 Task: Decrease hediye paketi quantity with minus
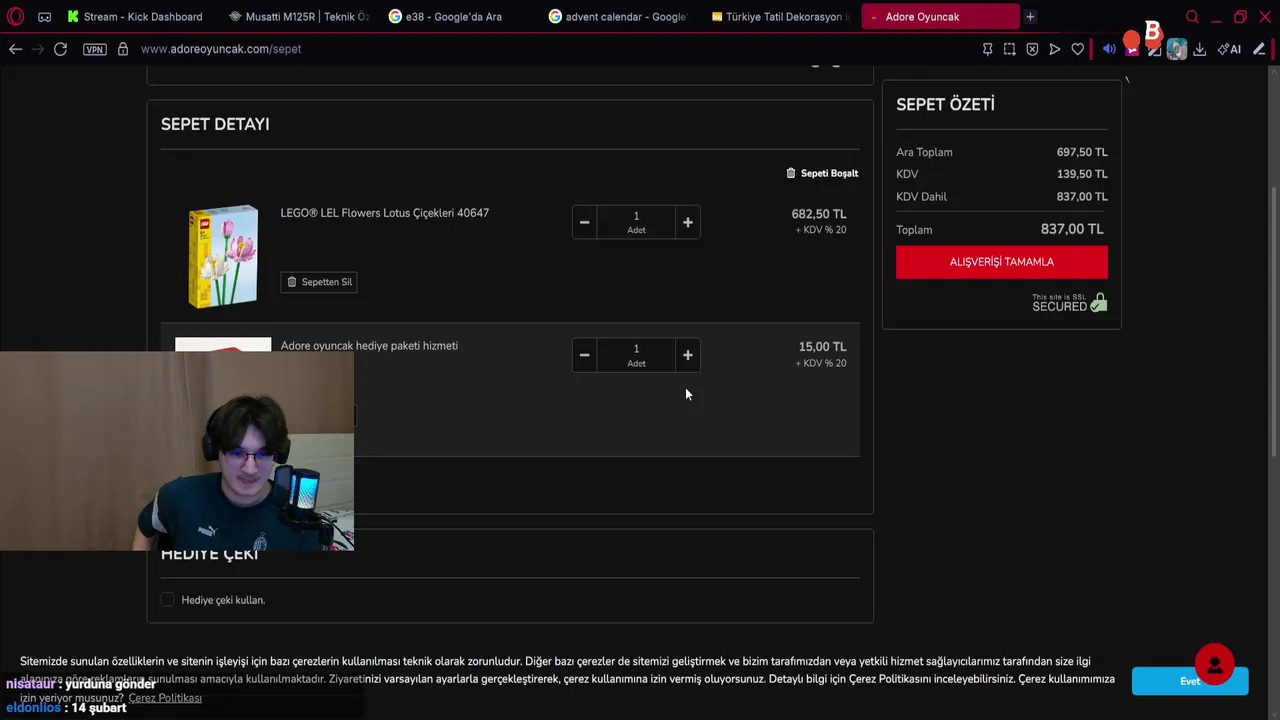584,355
